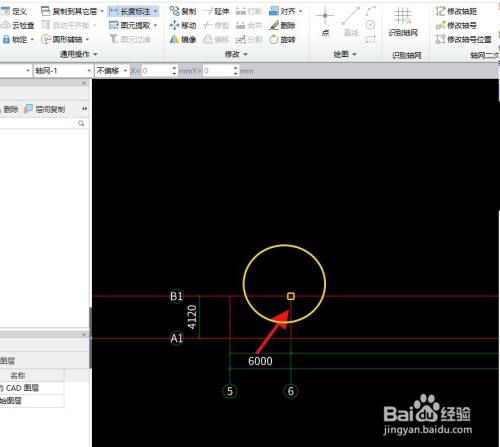Expand 复制到其它层 dropdown arrow
The height and width of the screenshot is (447, 500).
pyautogui.click(x=102, y=12)
